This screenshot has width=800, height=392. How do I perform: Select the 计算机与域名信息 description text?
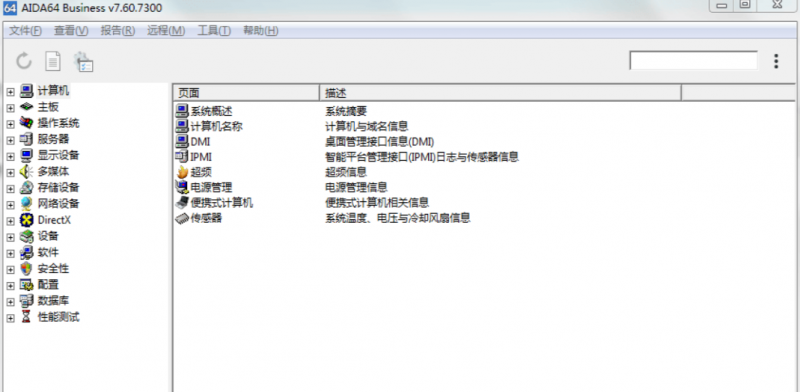(x=367, y=126)
